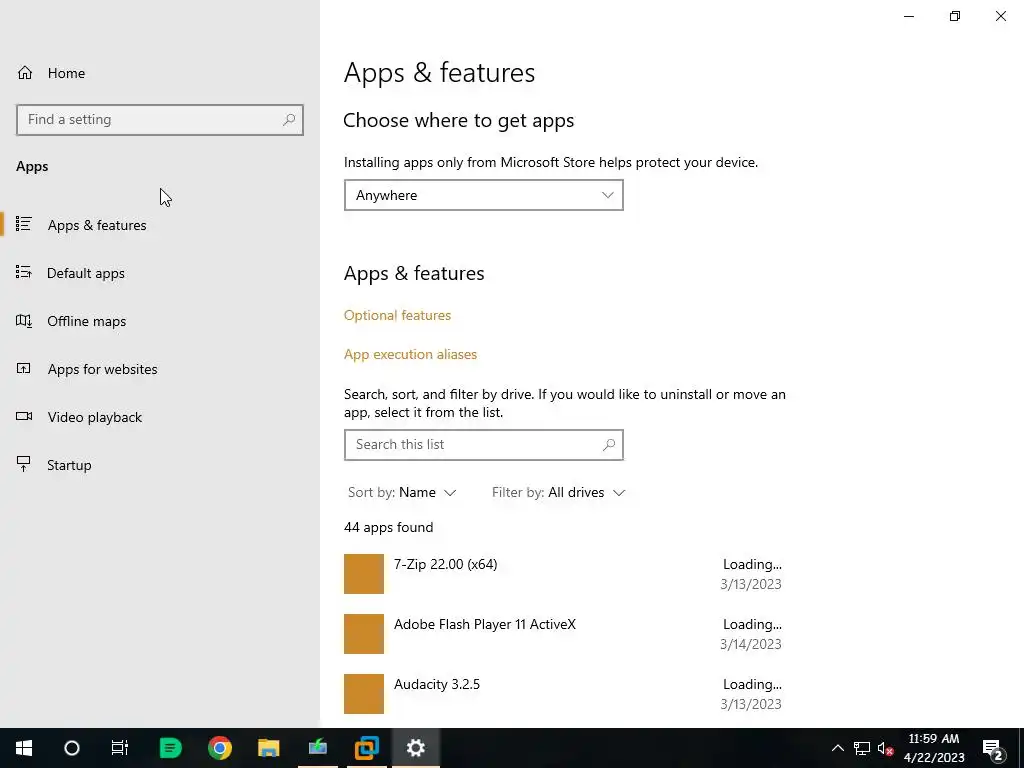1024x768 pixels.
Task: Open Optional features link
Action: [x=397, y=315]
